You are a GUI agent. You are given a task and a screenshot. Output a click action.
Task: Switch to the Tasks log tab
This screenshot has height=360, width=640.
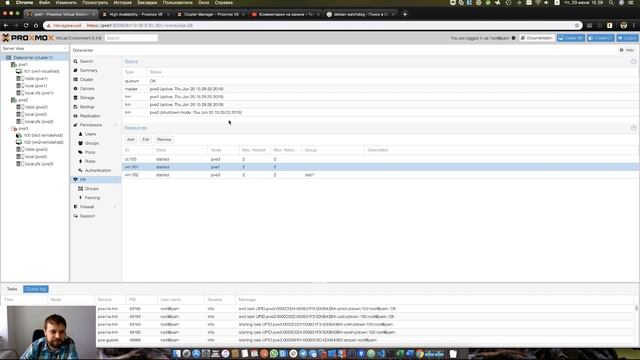pos(12,289)
